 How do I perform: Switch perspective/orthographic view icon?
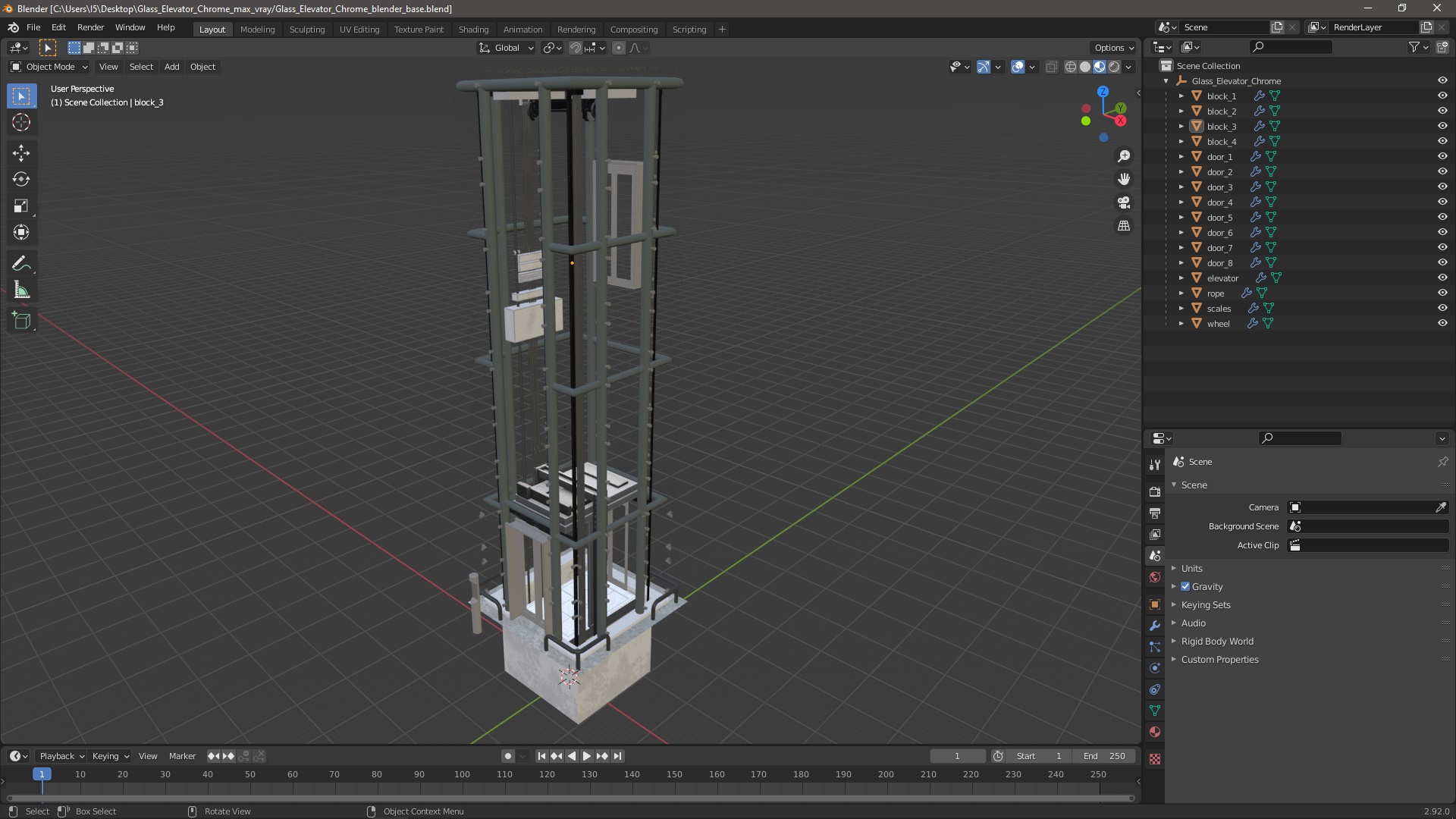click(x=1124, y=226)
